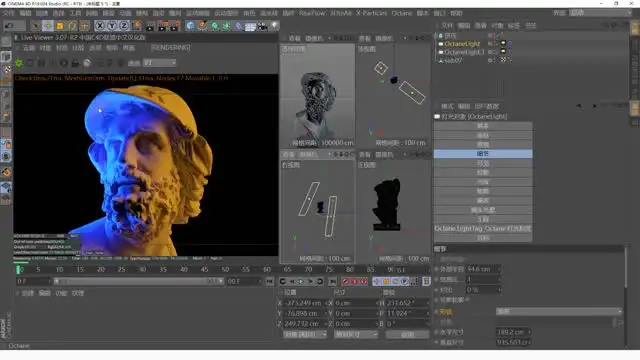Toggle autokeying red button
The width and height of the screenshot is (640, 360).
[354, 281]
